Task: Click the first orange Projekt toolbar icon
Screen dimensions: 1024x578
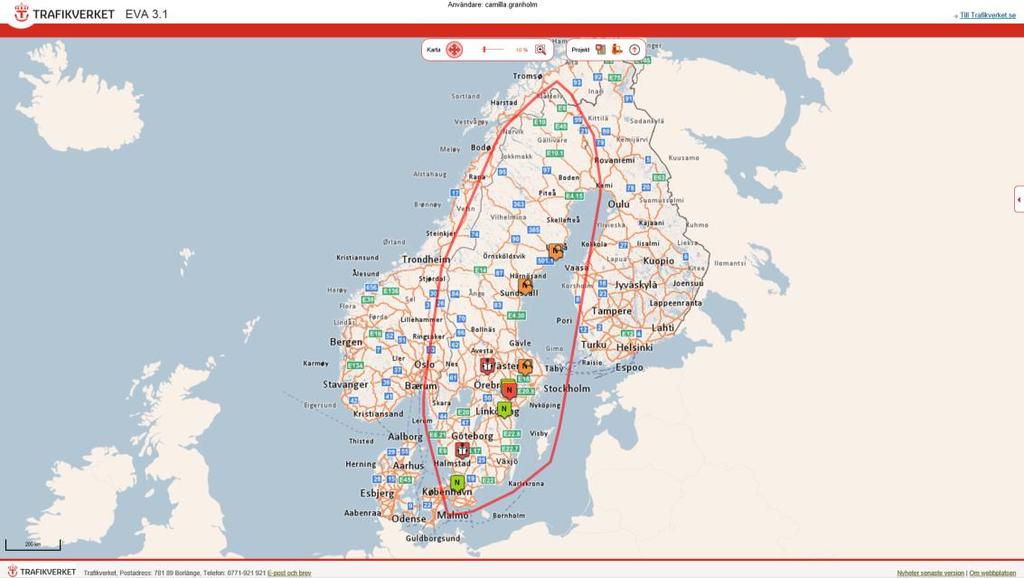Action: click(600, 49)
